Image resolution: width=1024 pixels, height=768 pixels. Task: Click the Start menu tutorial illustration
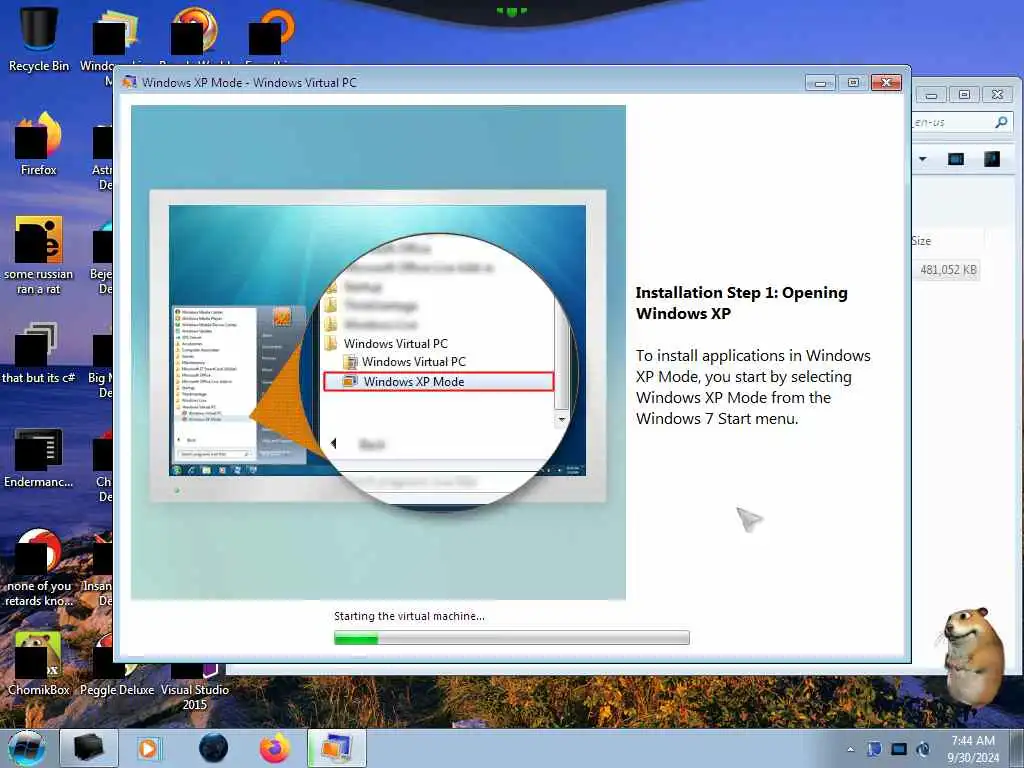pyautogui.click(x=378, y=352)
